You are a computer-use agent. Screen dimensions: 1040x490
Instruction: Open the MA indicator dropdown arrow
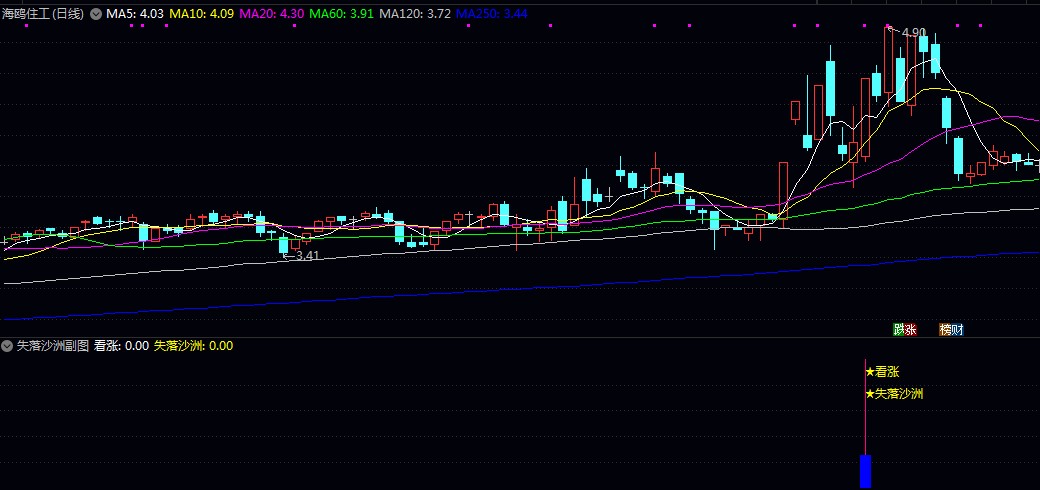click(96, 13)
